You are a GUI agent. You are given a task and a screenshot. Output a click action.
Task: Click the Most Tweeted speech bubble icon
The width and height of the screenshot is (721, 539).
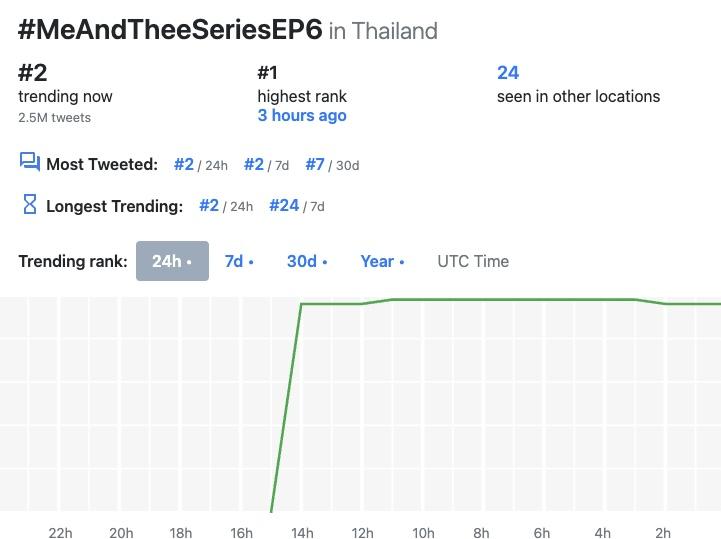tap(29, 163)
